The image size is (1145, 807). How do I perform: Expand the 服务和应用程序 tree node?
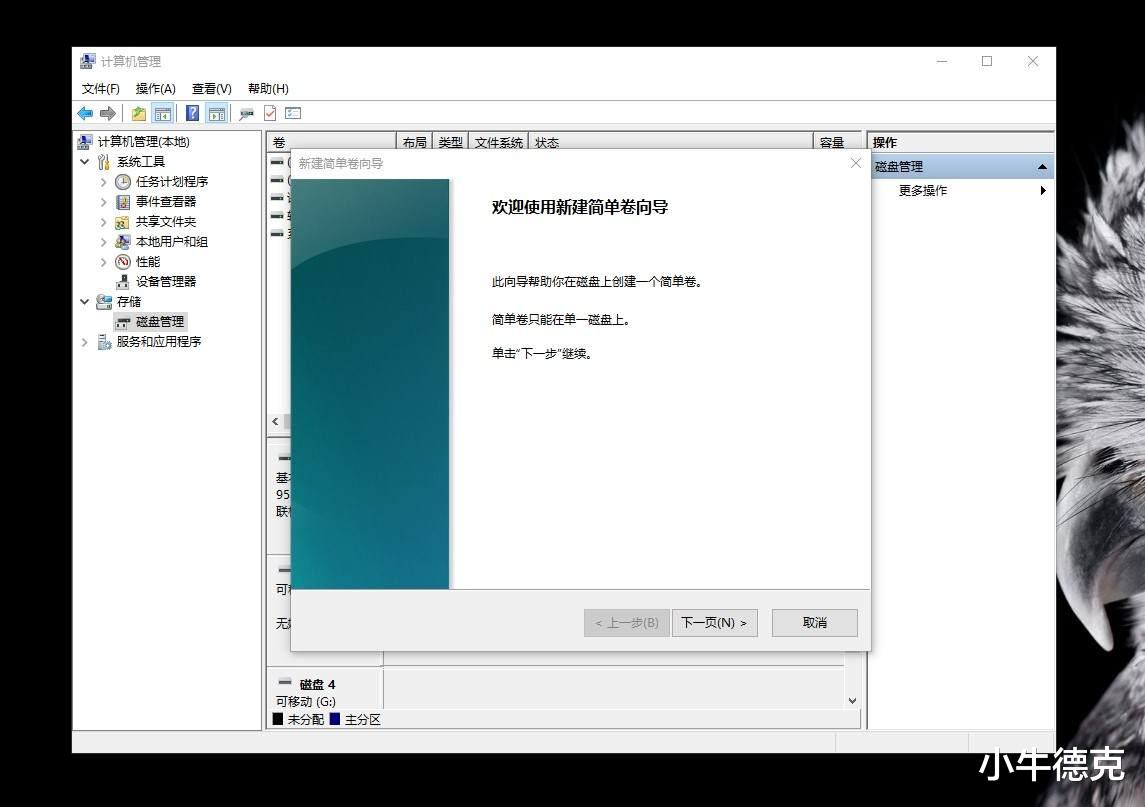coord(84,341)
